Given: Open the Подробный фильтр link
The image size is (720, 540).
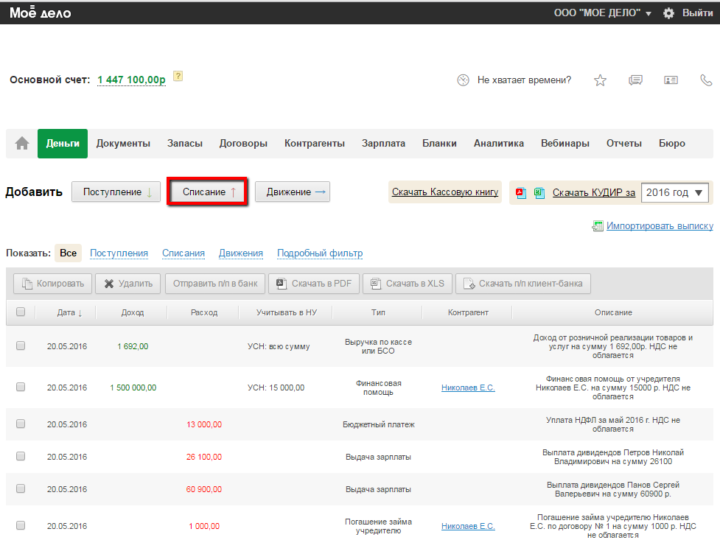Looking at the screenshot, I should 319,253.
